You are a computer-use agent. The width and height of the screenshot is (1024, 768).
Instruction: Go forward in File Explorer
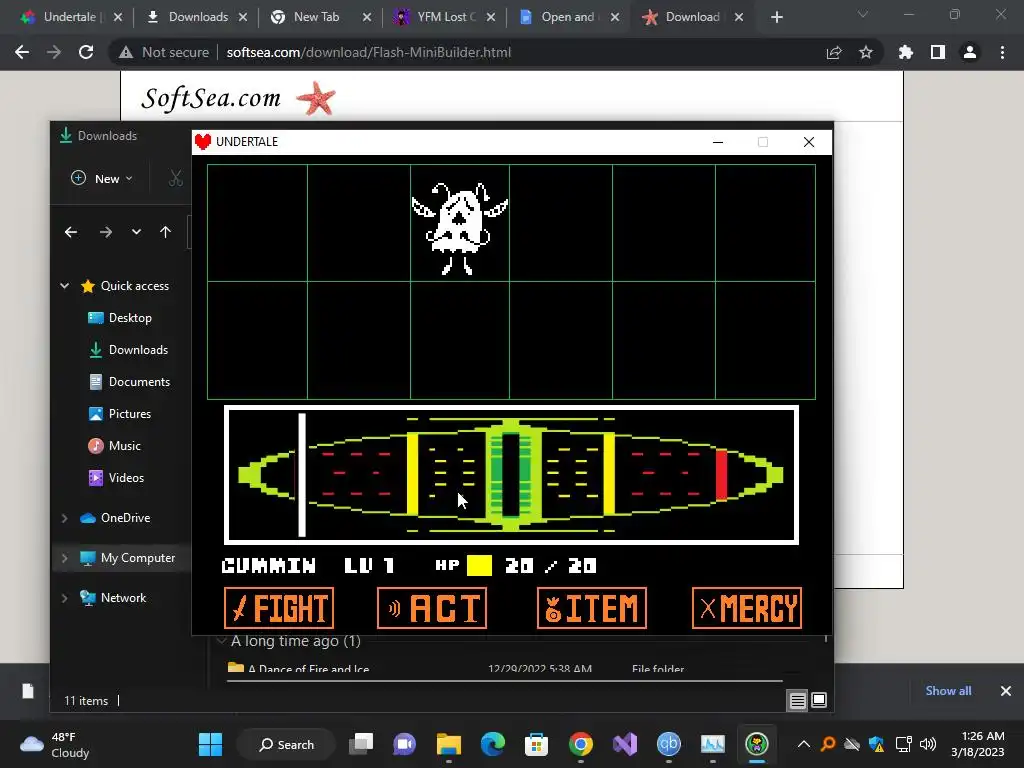coord(105,232)
